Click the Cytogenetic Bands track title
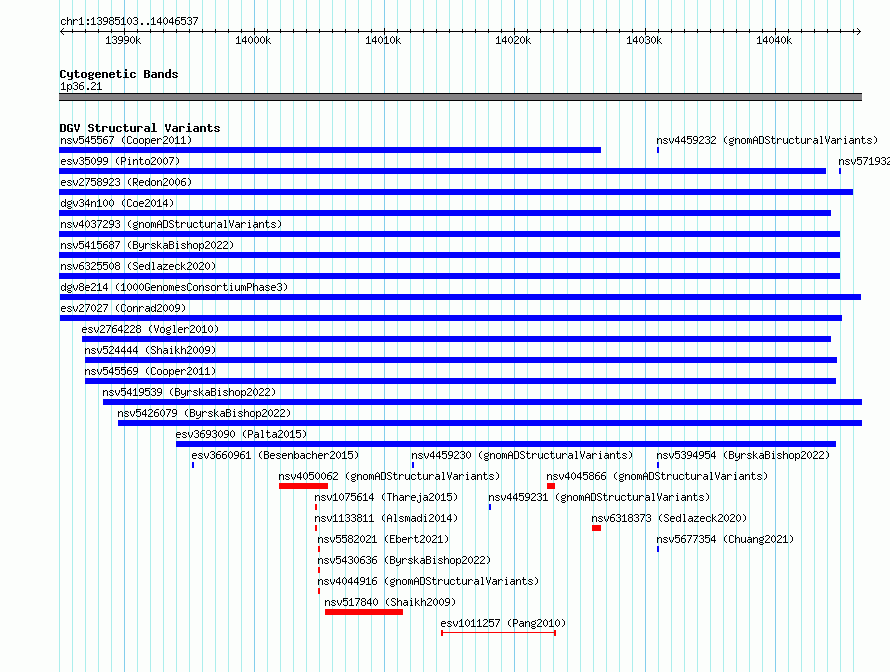The height and width of the screenshot is (672, 890). (x=119, y=74)
